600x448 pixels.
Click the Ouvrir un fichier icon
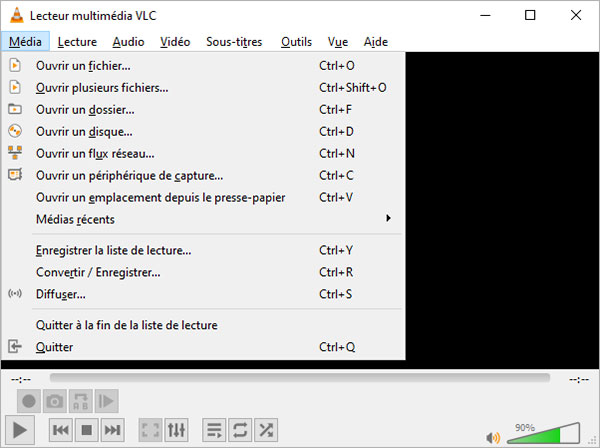[15, 65]
